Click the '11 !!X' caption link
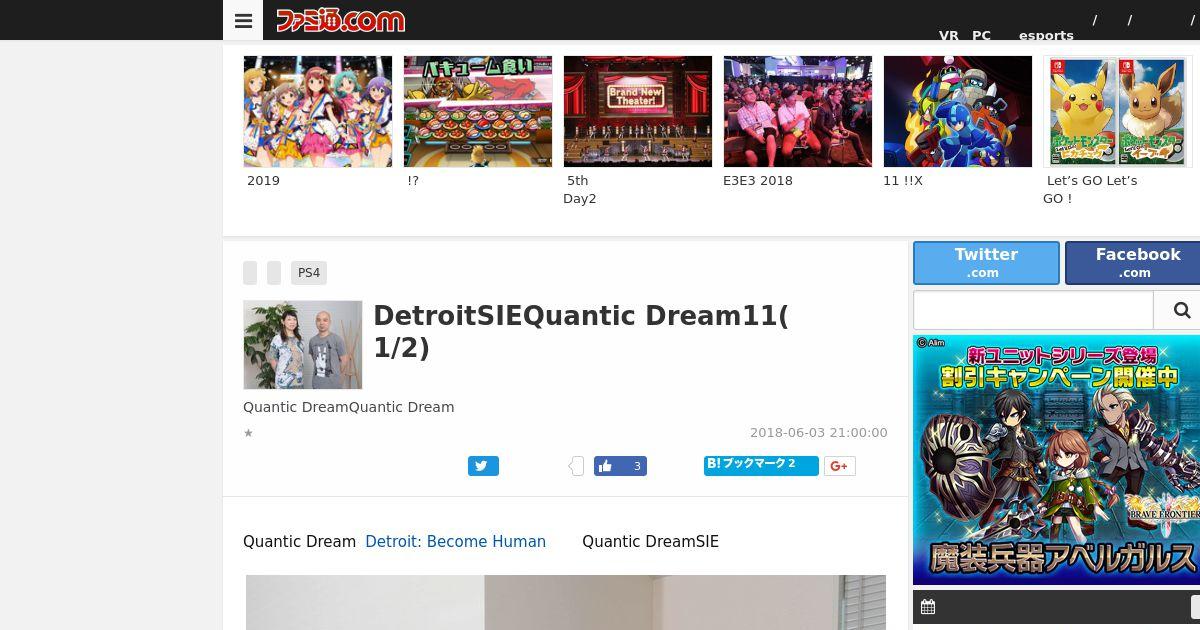 coord(903,181)
